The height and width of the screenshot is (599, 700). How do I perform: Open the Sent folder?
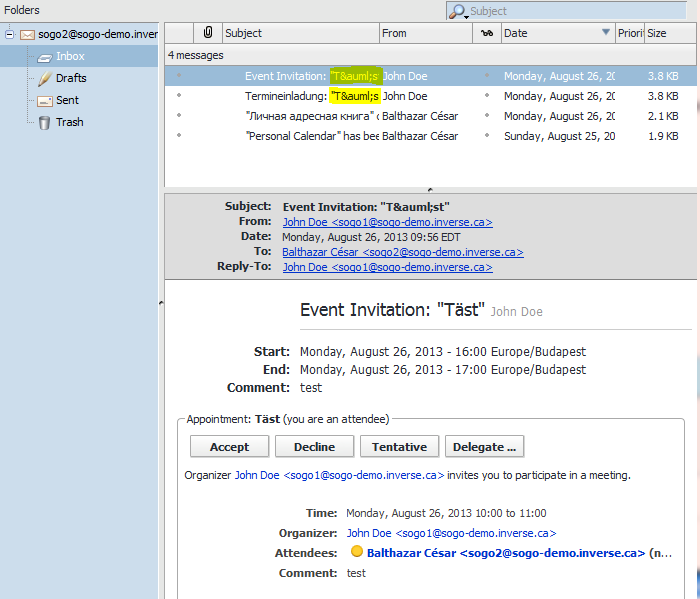67,100
